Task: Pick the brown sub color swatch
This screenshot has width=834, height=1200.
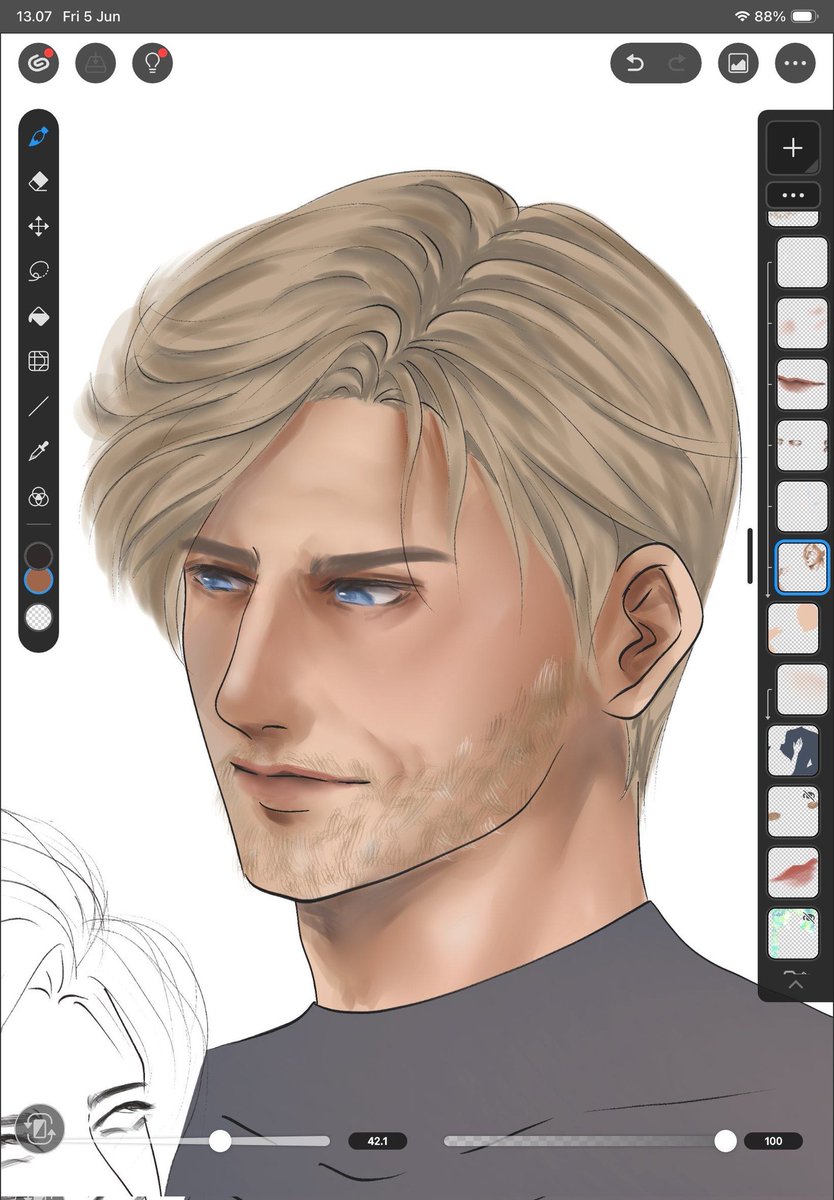Action: click(x=39, y=580)
